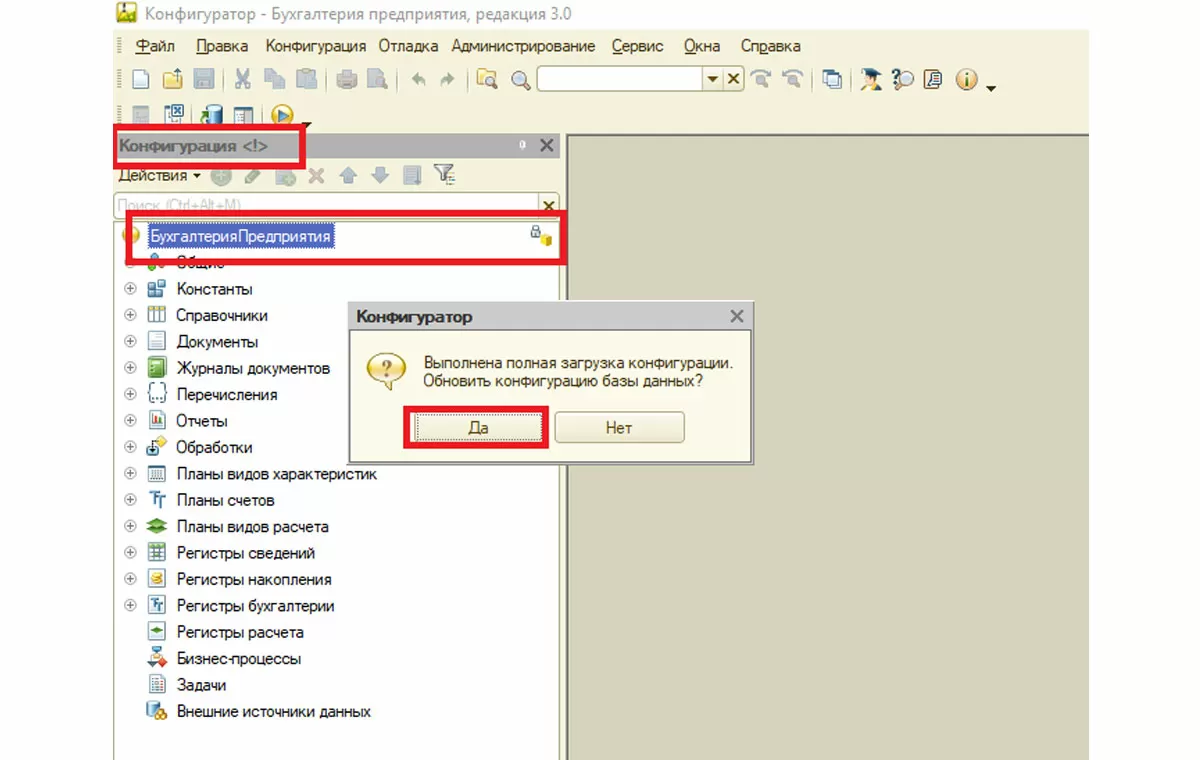
Task: Click the Cut scissors icon
Action: coord(243,80)
